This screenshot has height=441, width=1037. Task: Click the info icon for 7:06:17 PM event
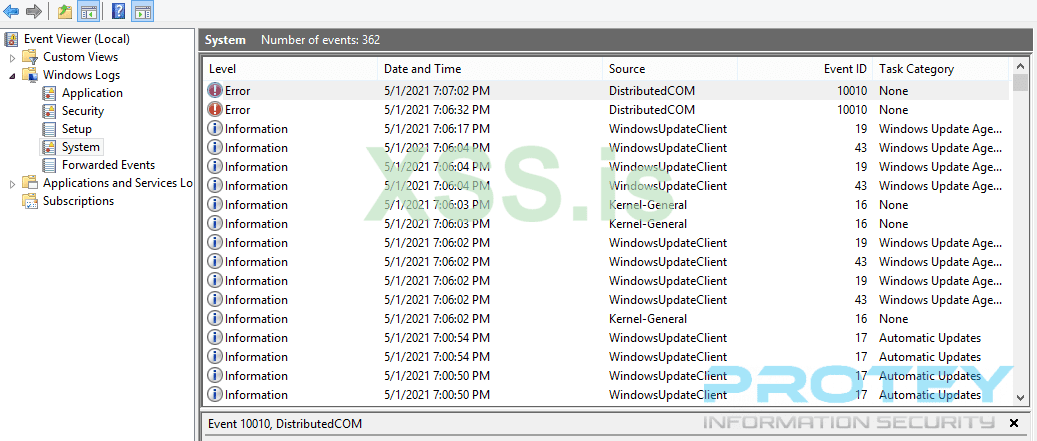(215, 129)
